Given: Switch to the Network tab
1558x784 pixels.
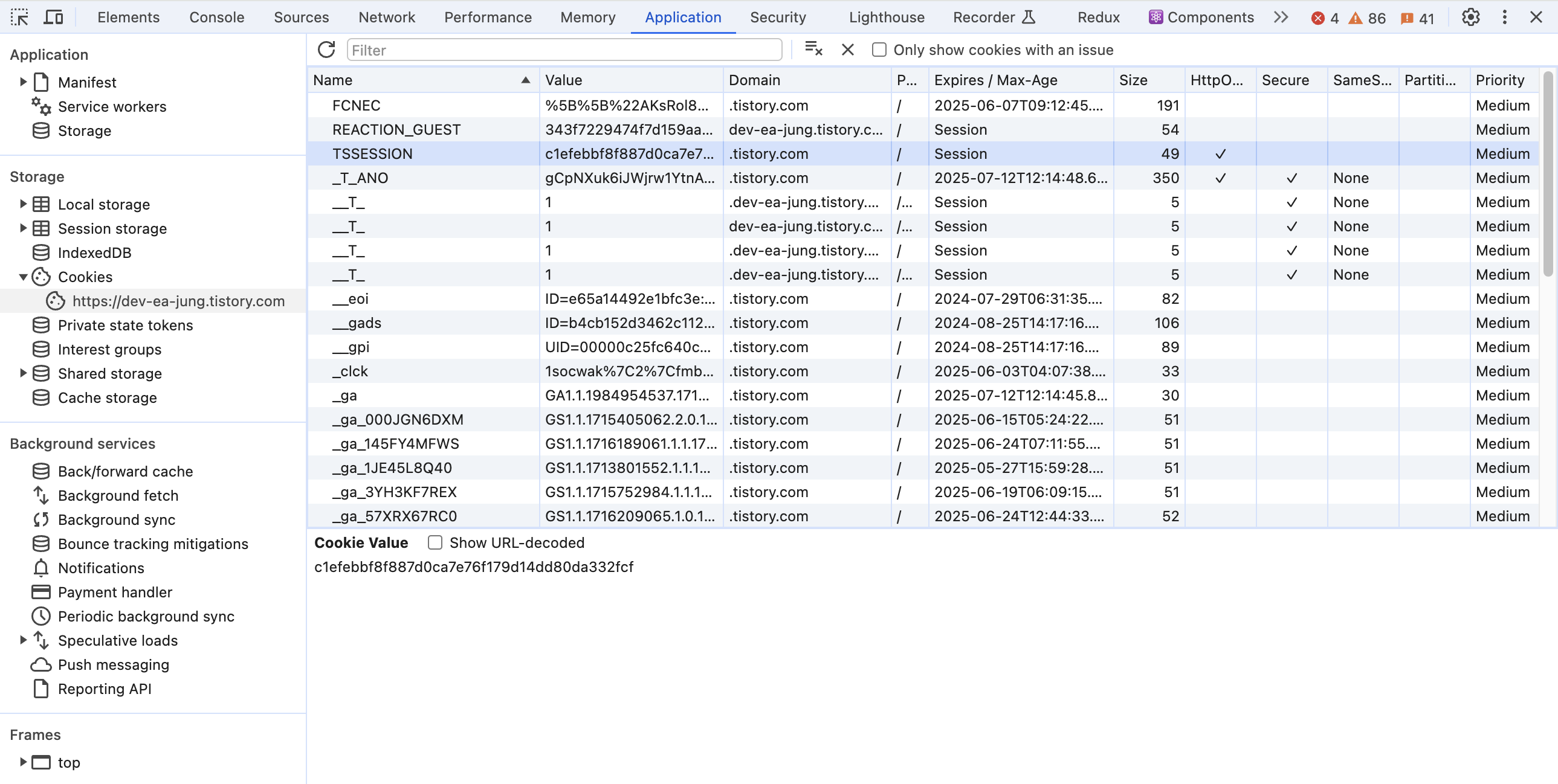Looking at the screenshot, I should point(386,17).
